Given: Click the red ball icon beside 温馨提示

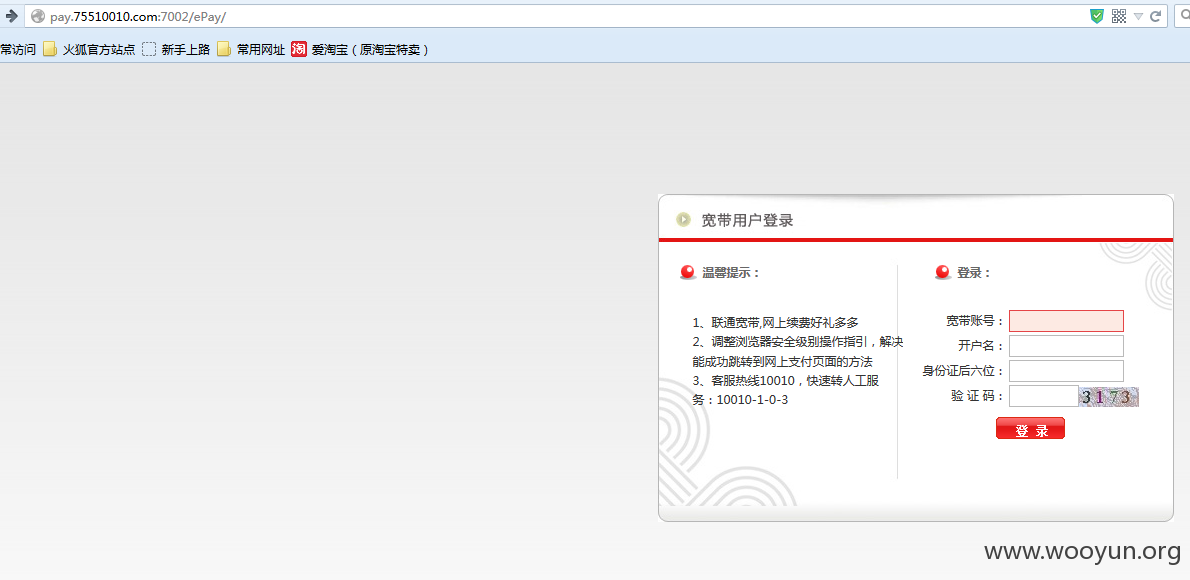Looking at the screenshot, I should 688,273.
